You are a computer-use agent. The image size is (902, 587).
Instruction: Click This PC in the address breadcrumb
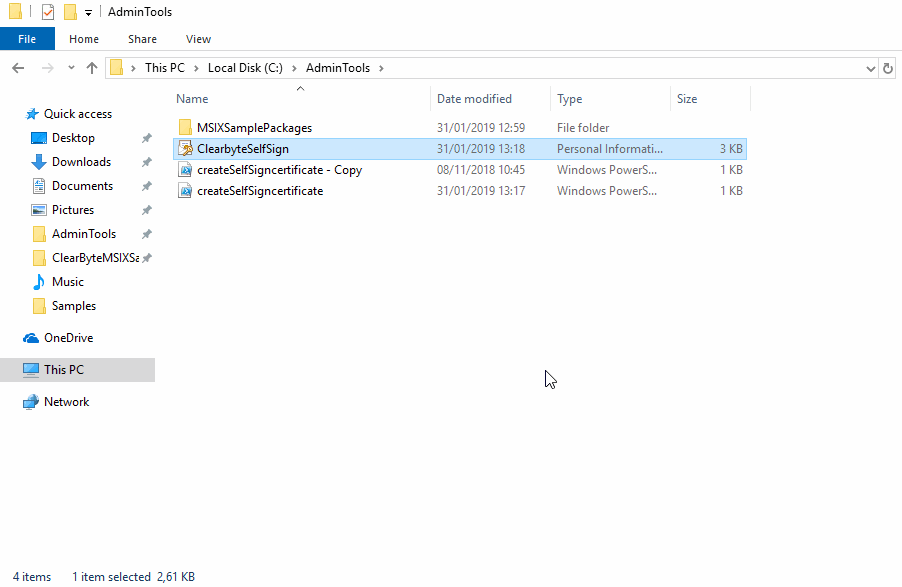[165, 68]
